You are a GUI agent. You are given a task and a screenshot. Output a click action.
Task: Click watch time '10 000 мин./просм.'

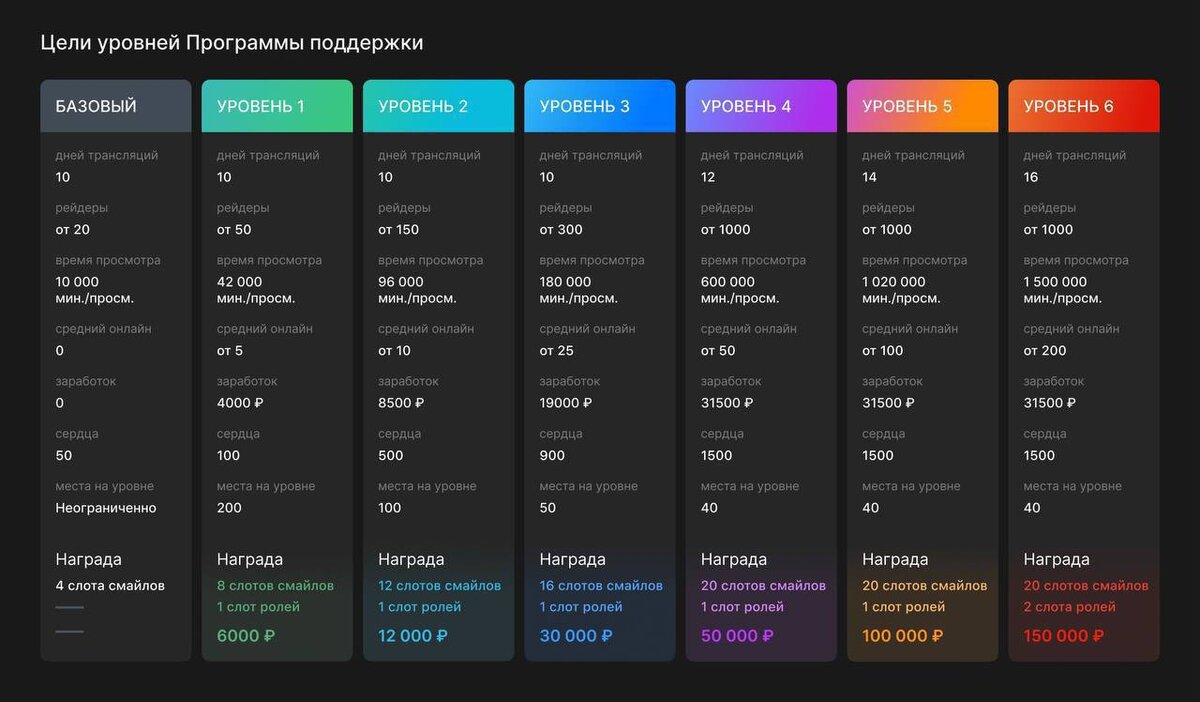pos(95,290)
